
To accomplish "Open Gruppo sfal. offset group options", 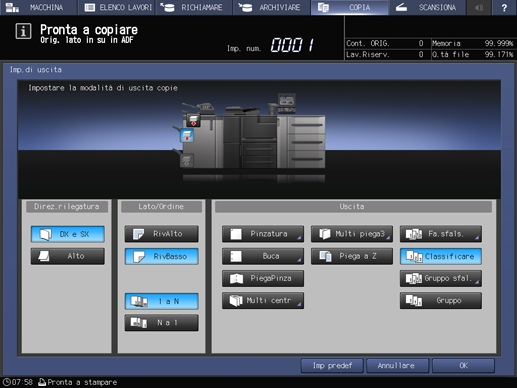I will pyautogui.click(x=441, y=278).
